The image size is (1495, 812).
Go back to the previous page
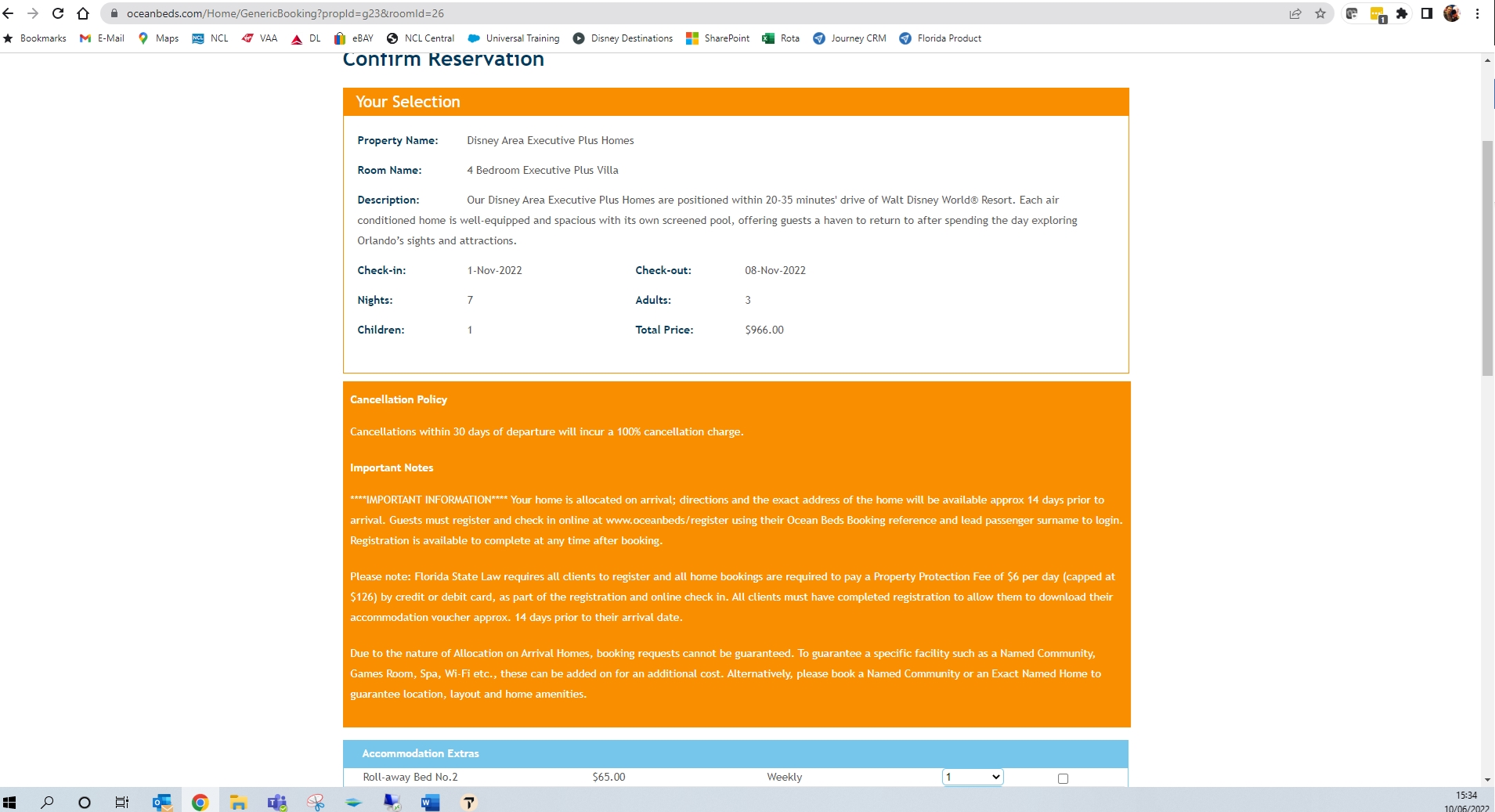9,13
